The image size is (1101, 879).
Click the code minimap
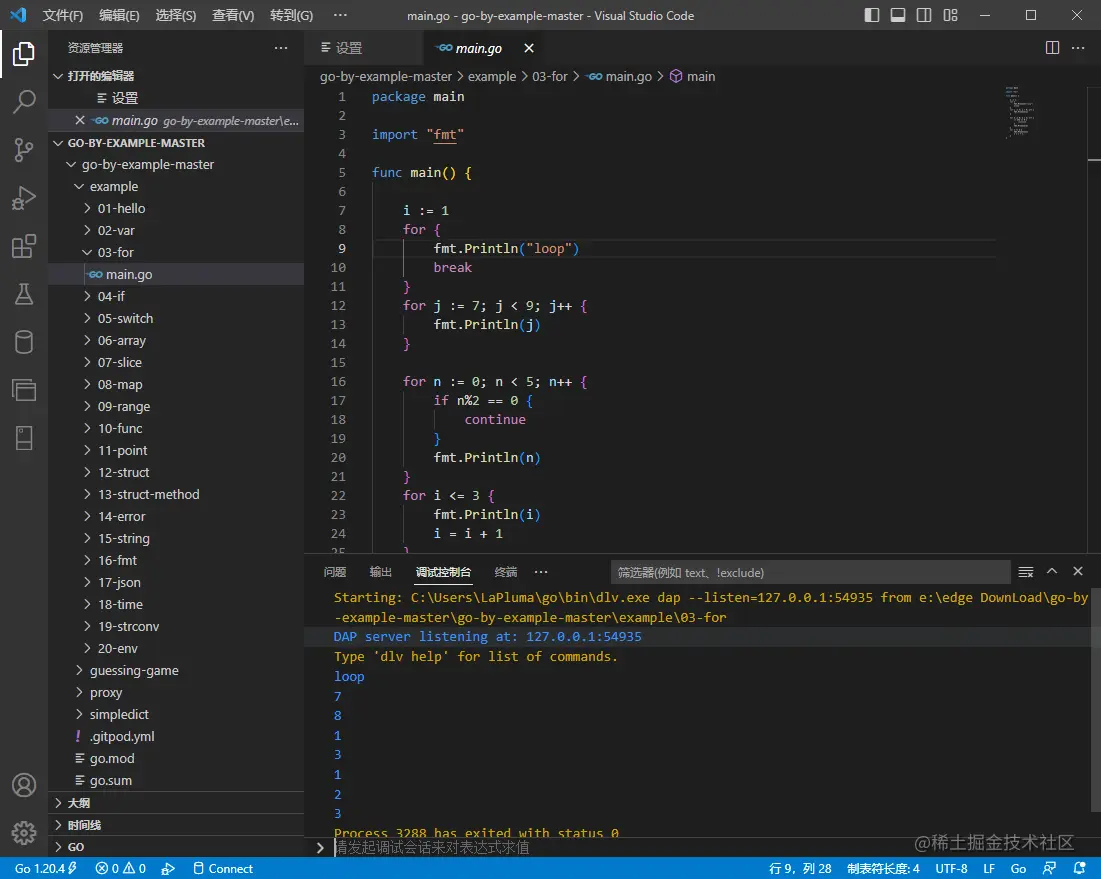click(1018, 112)
